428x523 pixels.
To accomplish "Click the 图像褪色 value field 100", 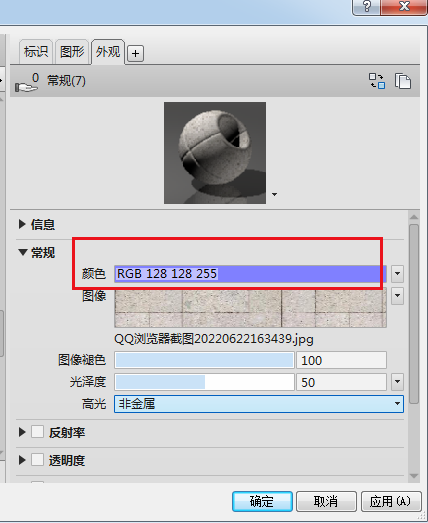I will [342, 360].
